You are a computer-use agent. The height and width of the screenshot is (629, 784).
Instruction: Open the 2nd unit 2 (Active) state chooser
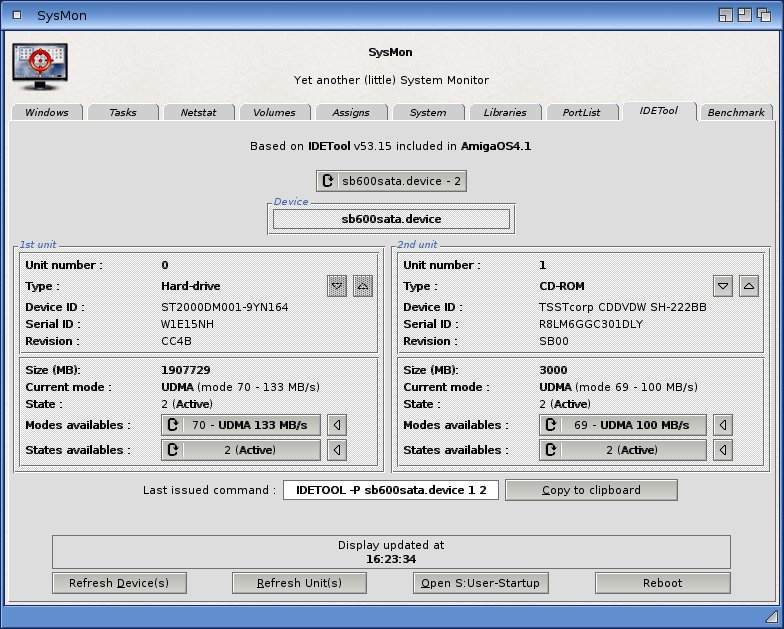pos(623,450)
